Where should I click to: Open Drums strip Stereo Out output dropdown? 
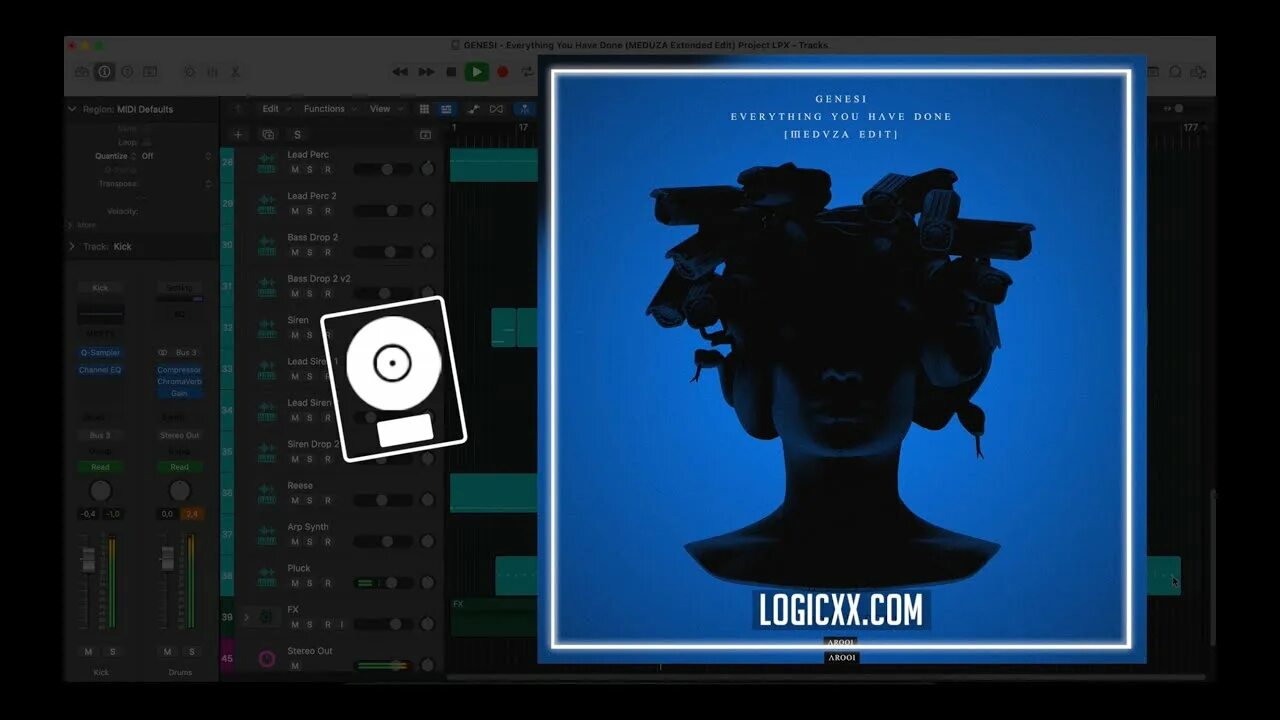tap(179, 435)
